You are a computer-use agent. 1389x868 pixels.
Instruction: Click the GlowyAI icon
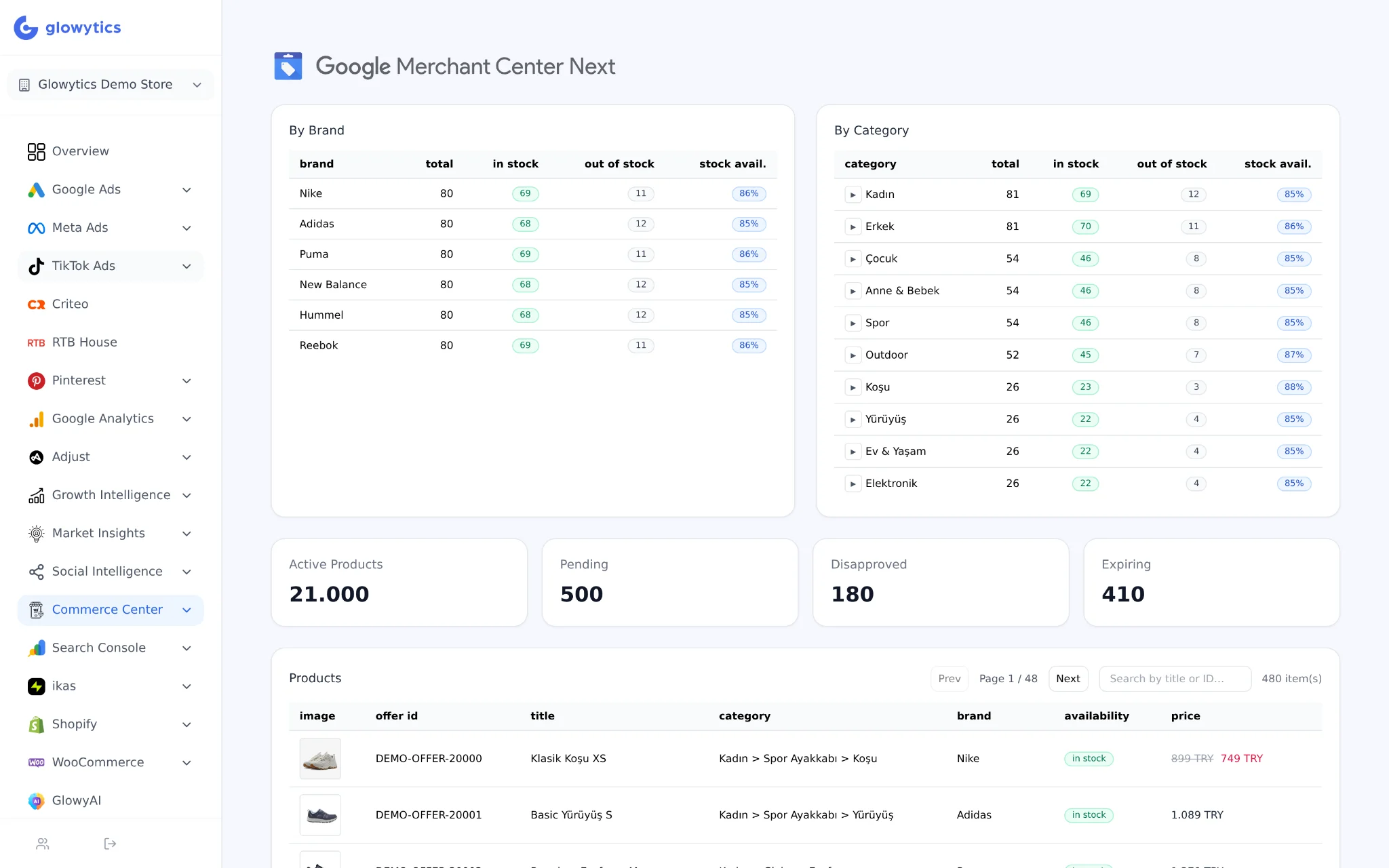37,801
